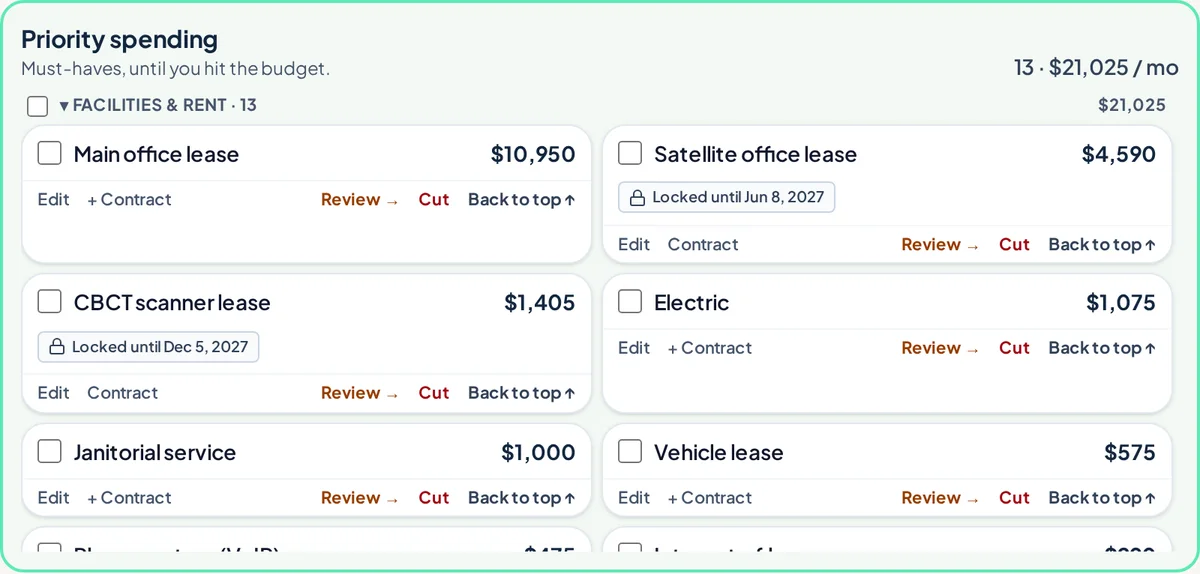
Task: Click the Main office lease title
Action: click(156, 154)
